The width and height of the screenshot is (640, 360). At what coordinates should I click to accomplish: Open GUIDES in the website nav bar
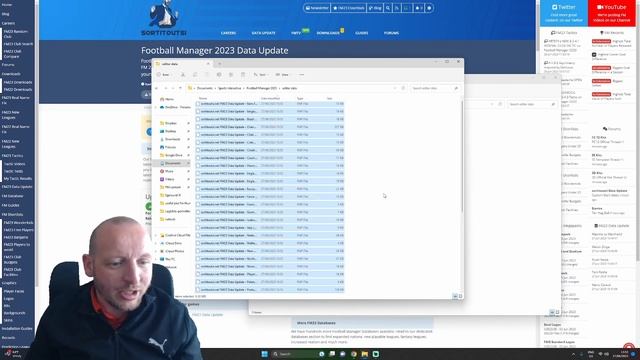pyautogui.click(x=362, y=33)
